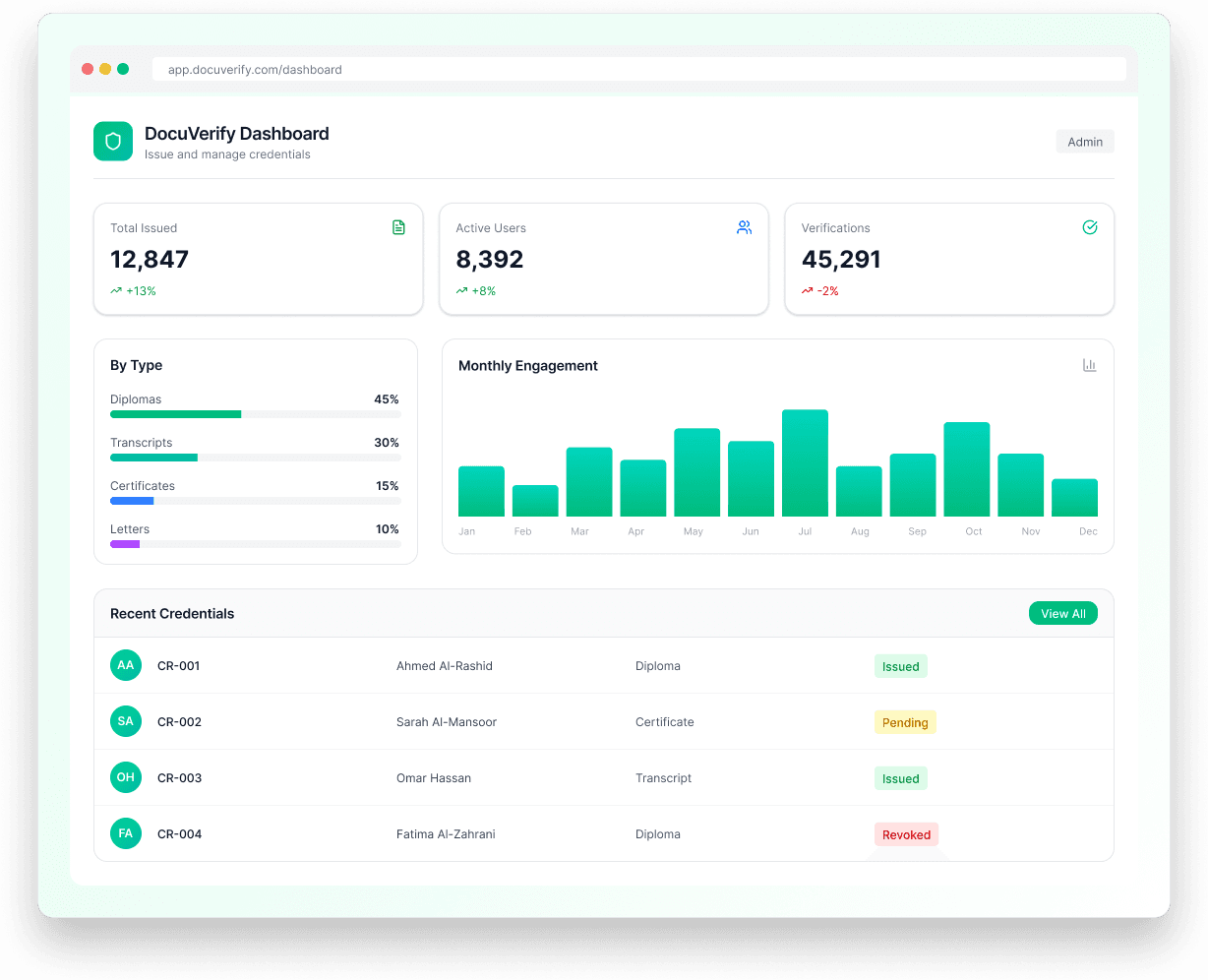Click the FA avatar for CR-004
1208x980 pixels.
point(126,833)
